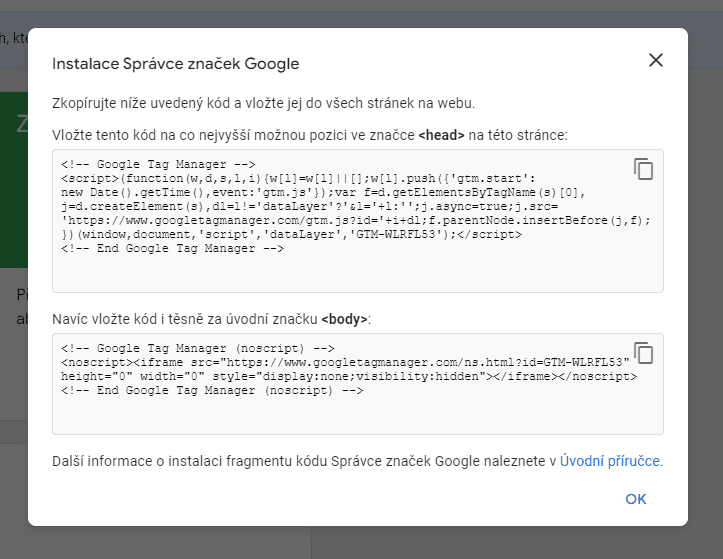Click the '<!-- End Google Tag Manager (noscript) -->' line
Viewport: 723px width, 559px height.
pos(212,391)
